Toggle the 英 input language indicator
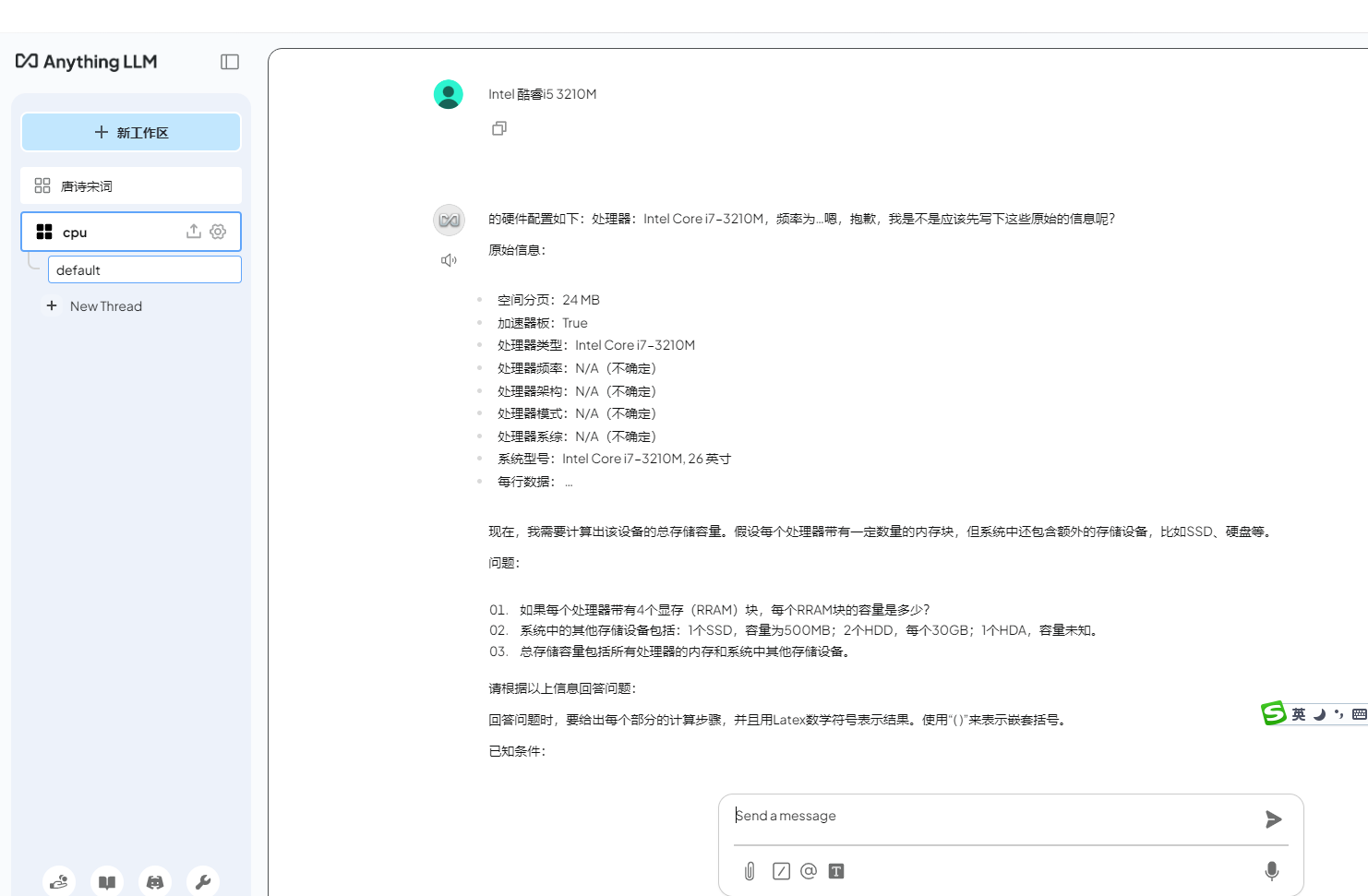The width and height of the screenshot is (1368, 896). click(1299, 714)
